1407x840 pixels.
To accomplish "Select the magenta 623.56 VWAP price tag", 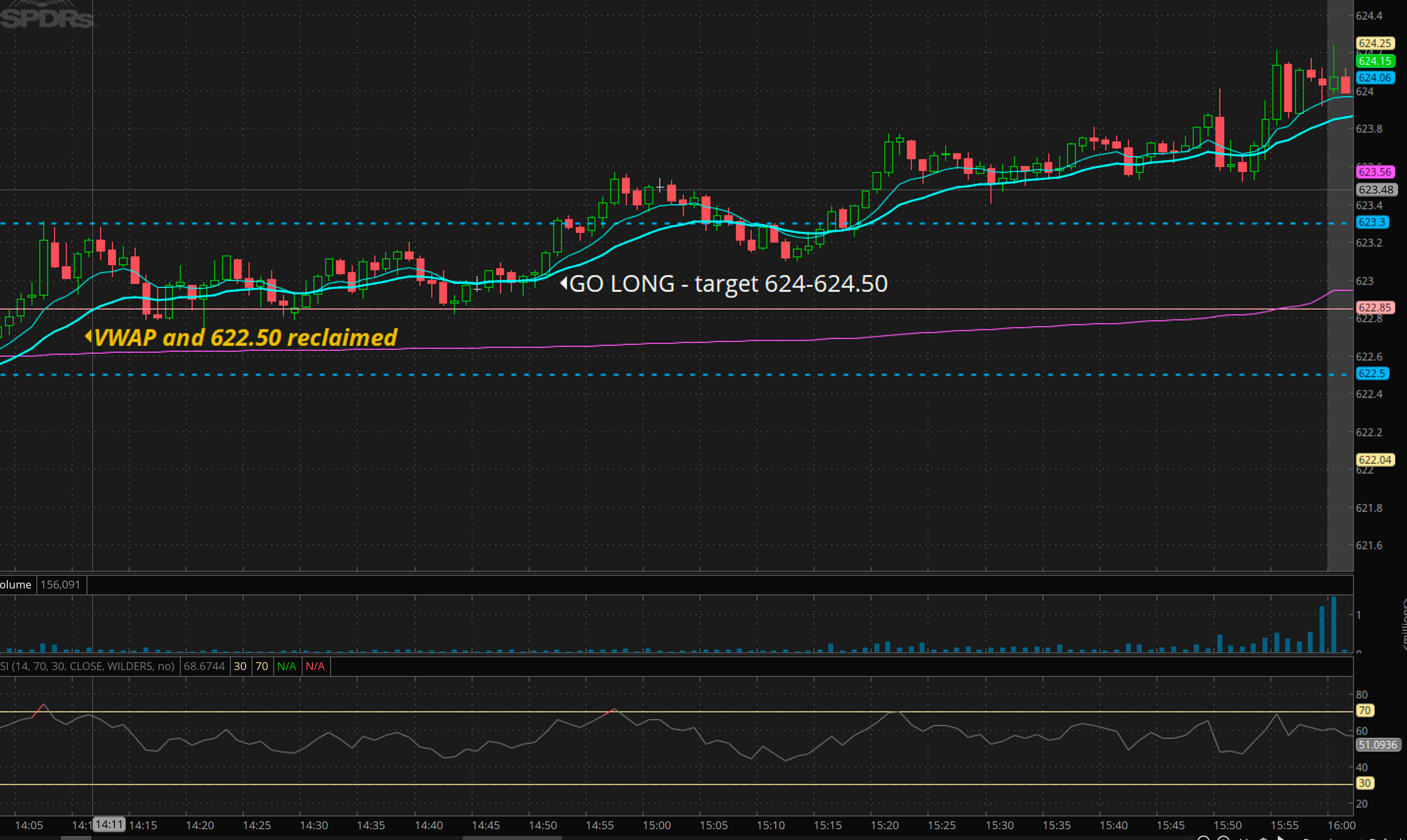I will pos(1375,171).
